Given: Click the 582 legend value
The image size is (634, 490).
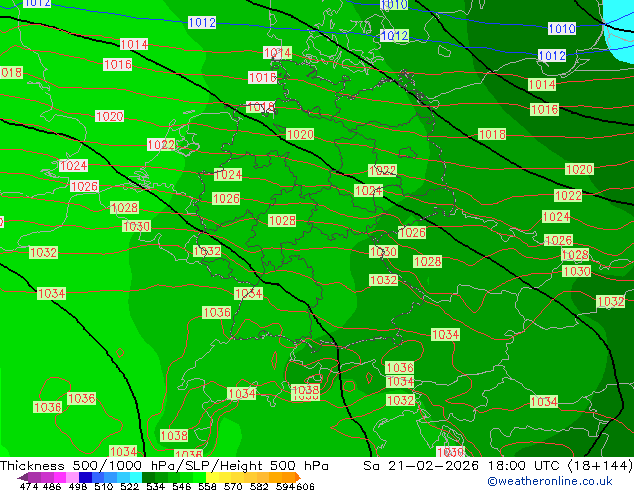Looking at the screenshot, I should pos(259,486).
